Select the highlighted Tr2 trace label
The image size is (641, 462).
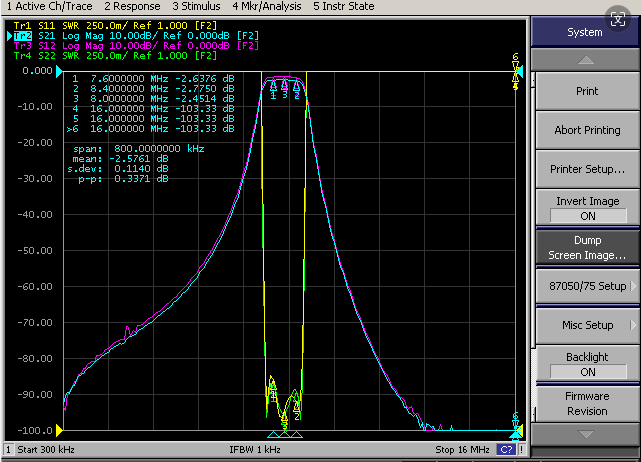pos(23,36)
